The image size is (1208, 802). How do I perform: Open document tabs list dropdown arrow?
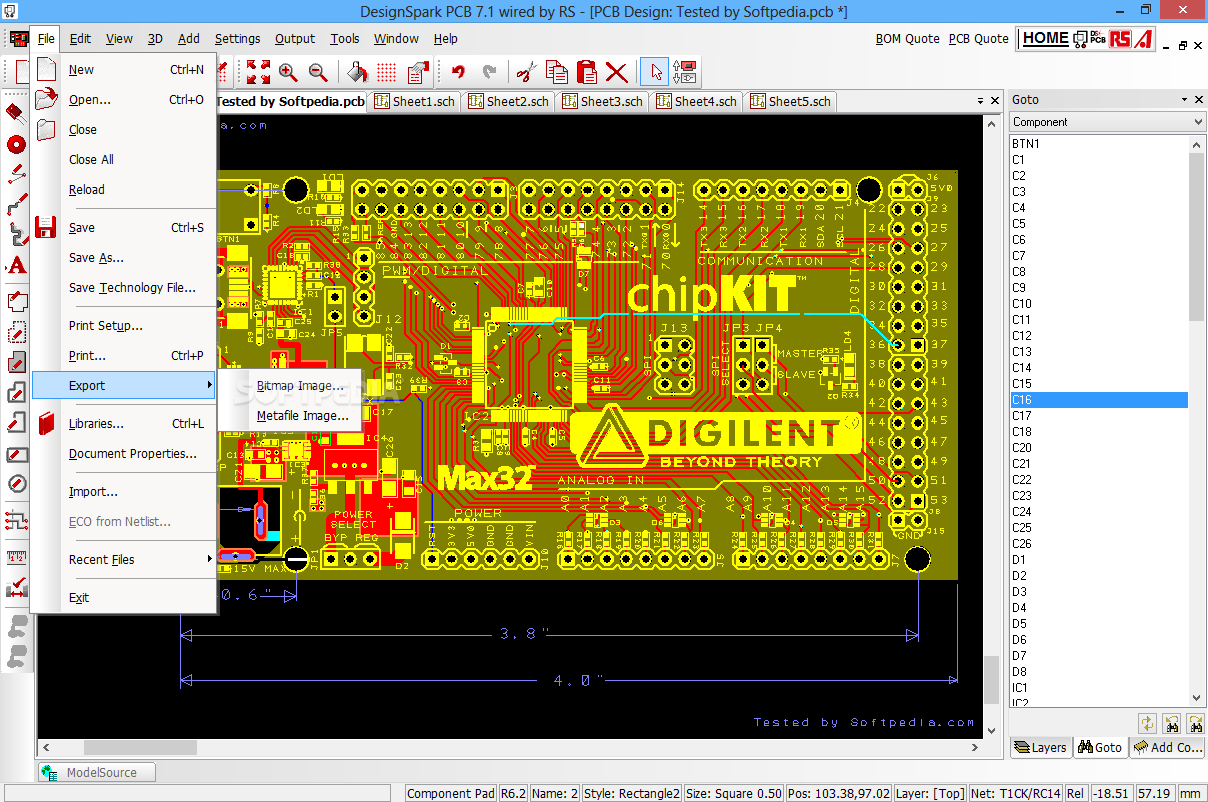click(x=979, y=101)
